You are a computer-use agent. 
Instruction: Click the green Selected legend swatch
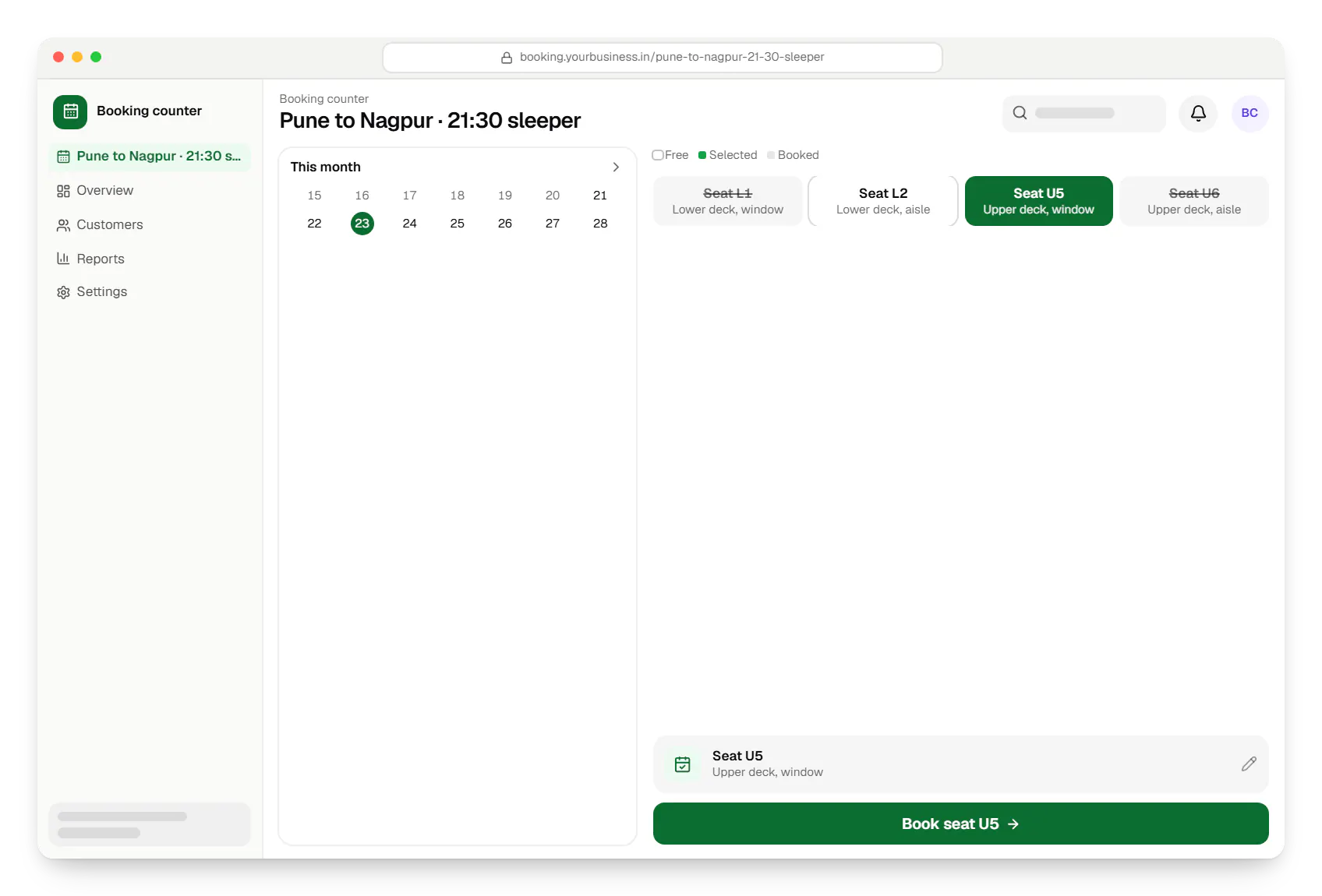tap(702, 155)
